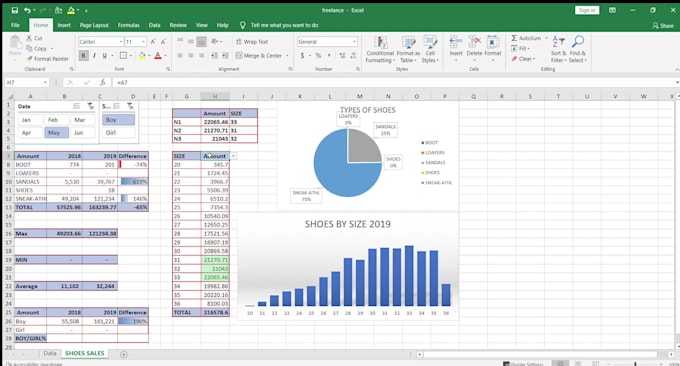Open Conditional Formatting
The image size is (680, 366).
click(380, 49)
